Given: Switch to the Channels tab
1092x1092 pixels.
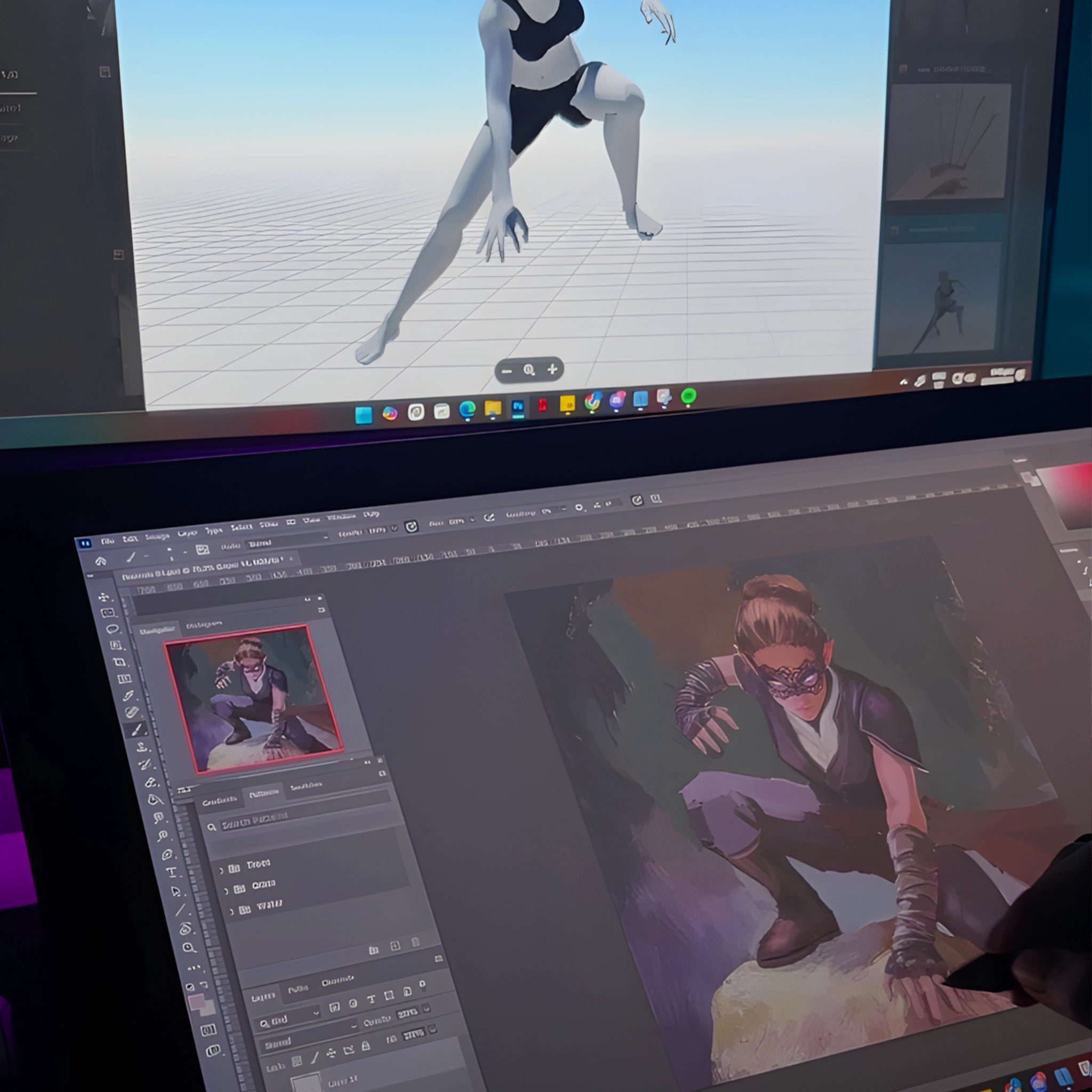Looking at the screenshot, I should coord(337,982).
